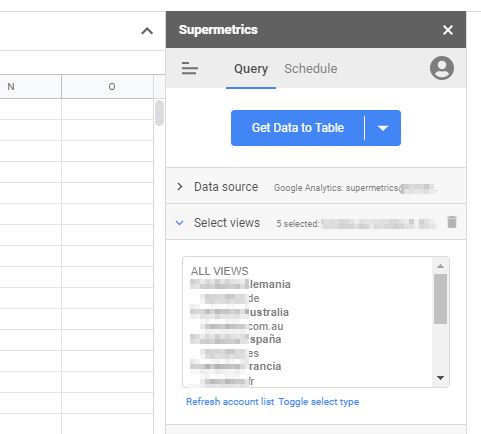Collapse the Select views section
The image size is (481, 434).
coord(180,223)
